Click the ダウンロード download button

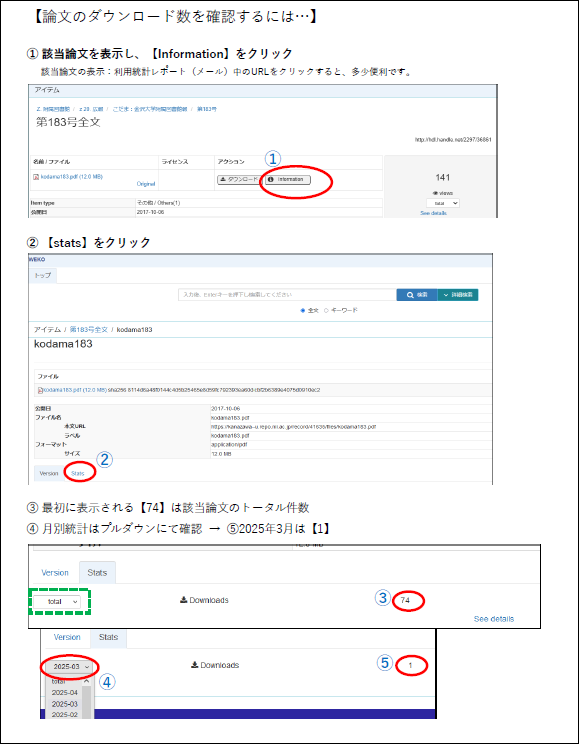tap(239, 180)
